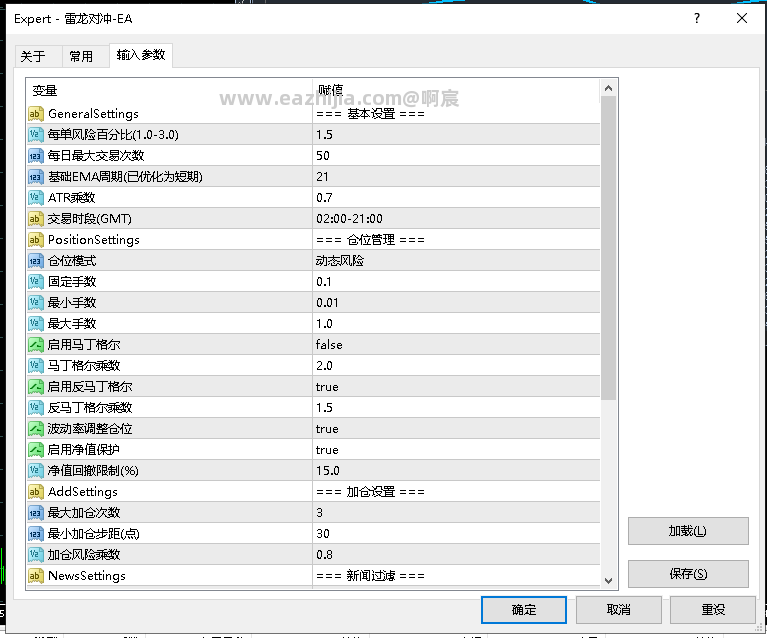Click integer icon beside 最小加仓步距(点)

point(36,535)
